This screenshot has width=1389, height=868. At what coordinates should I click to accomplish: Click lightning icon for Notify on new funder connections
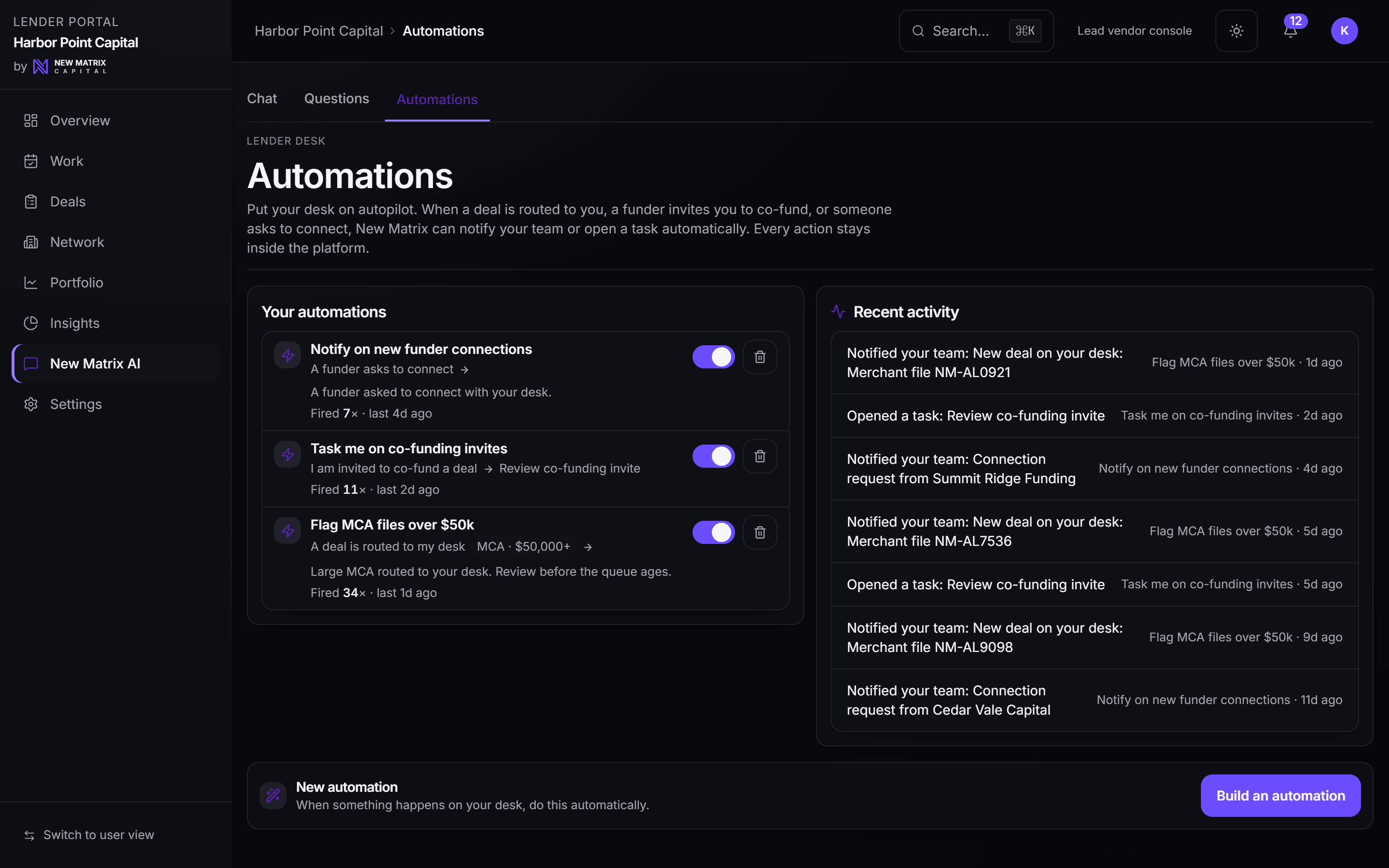287,355
